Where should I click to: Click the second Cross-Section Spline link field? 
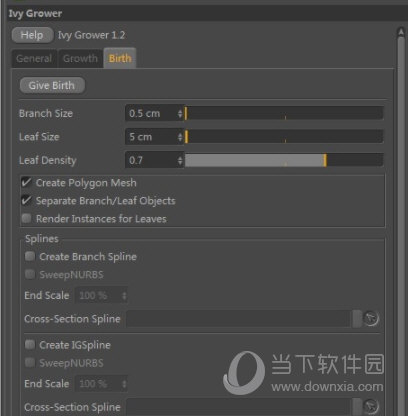[239, 407]
